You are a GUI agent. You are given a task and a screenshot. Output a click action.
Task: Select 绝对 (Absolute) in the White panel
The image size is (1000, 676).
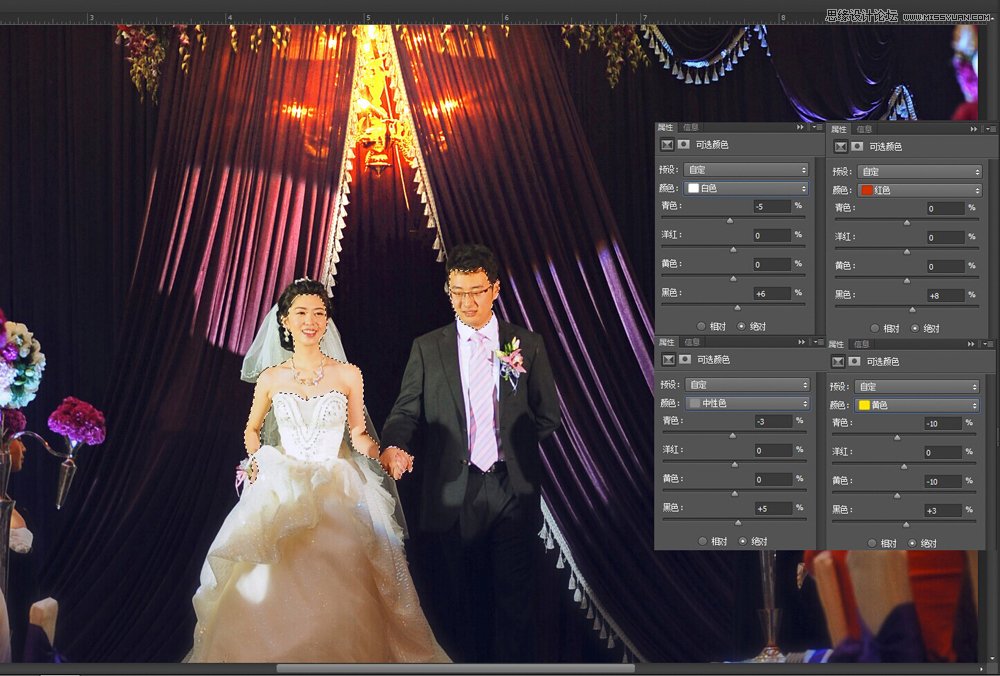click(741, 327)
